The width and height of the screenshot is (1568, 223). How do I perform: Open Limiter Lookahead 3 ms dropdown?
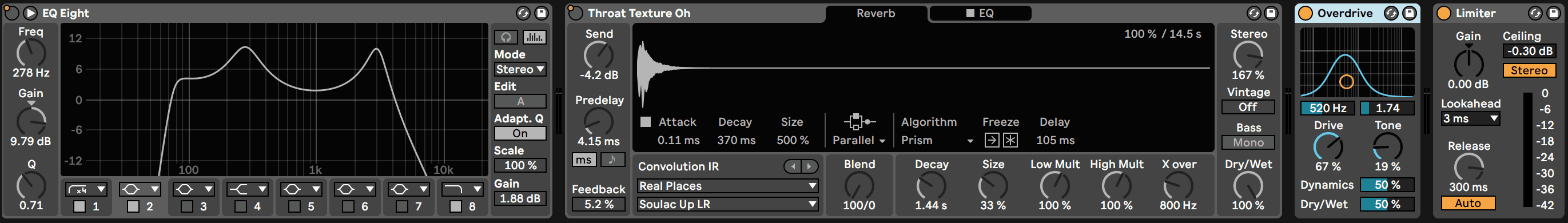point(1470,119)
